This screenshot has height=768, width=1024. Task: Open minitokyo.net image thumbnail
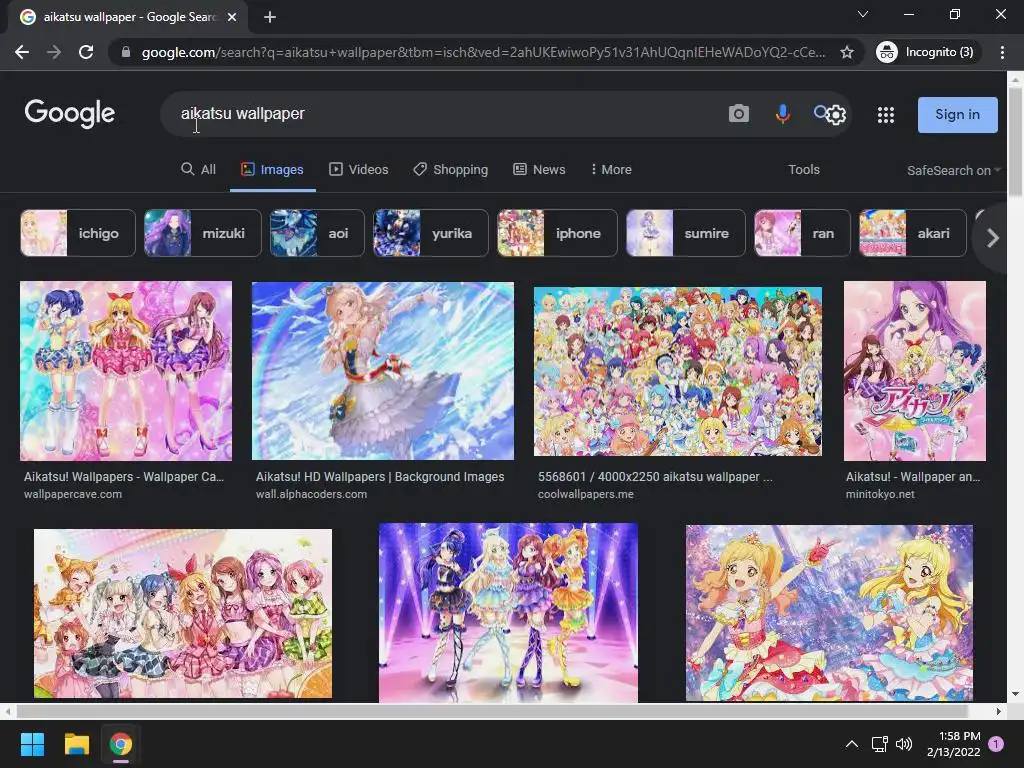[915, 371]
